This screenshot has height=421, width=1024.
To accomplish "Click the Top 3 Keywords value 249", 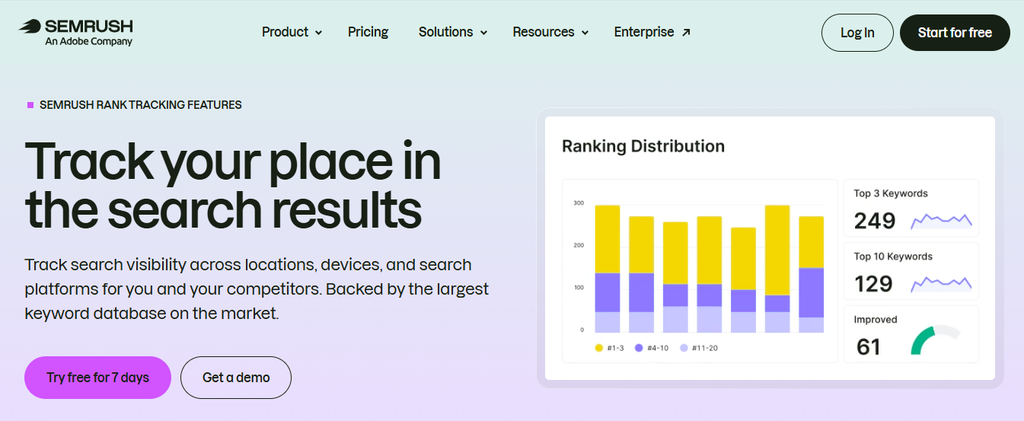I will coord(874,221).
